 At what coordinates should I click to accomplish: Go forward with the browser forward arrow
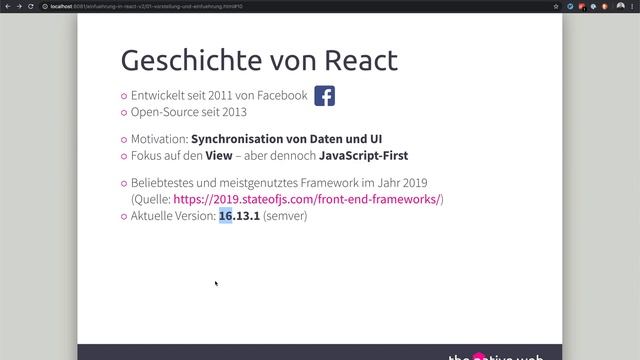(19, 7)
